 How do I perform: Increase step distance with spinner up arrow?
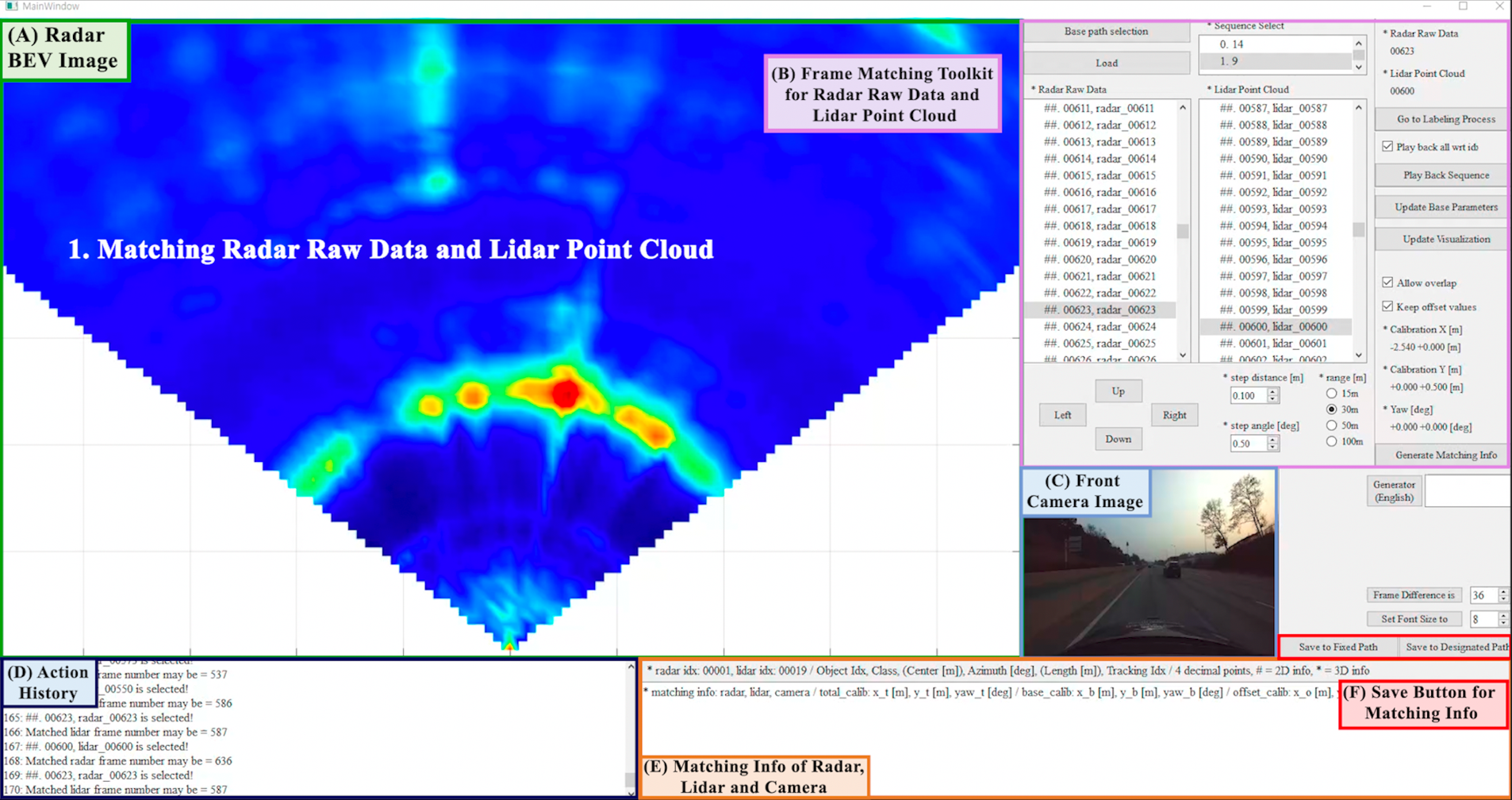[1272, 391]
